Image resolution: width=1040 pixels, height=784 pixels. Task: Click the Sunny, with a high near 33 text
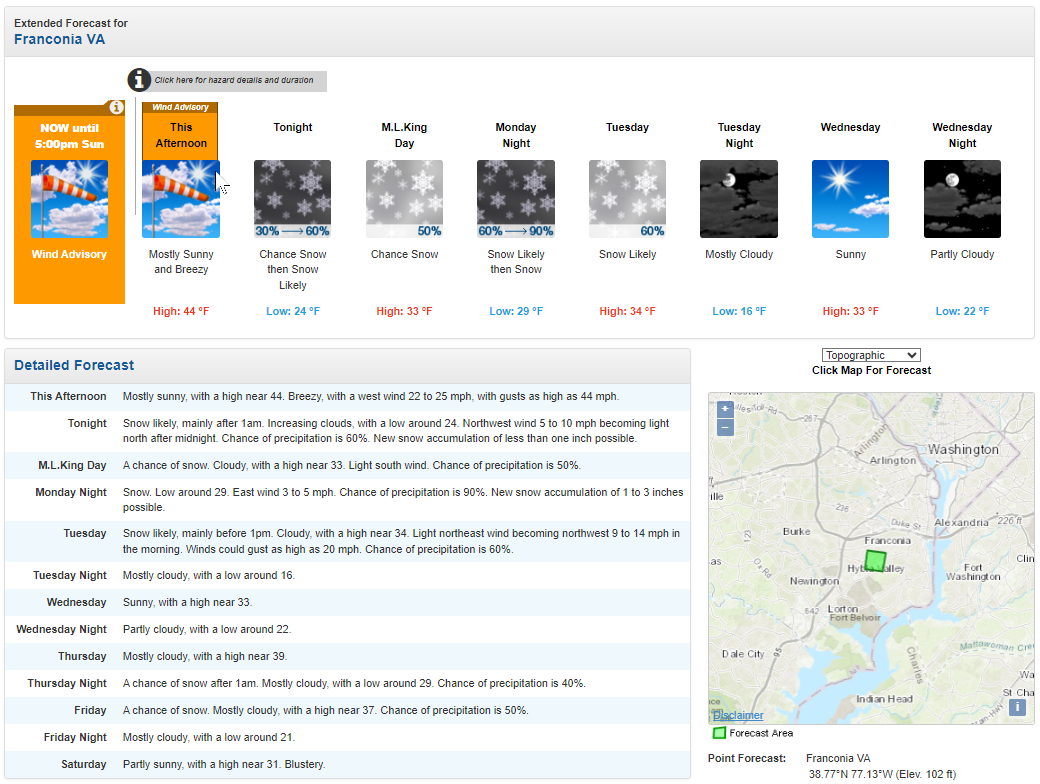pos(188,602)
